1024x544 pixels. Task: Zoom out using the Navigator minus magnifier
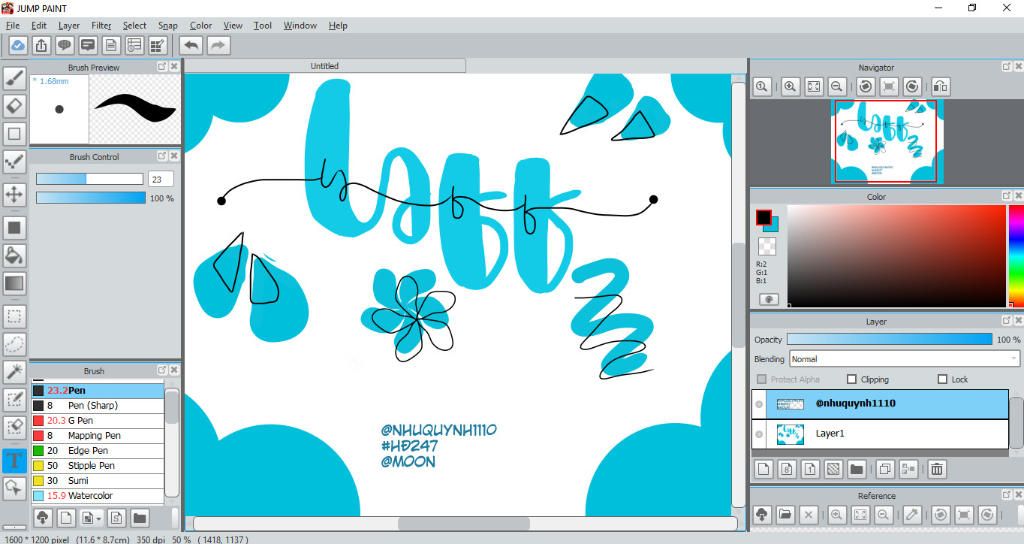(837, 86)
